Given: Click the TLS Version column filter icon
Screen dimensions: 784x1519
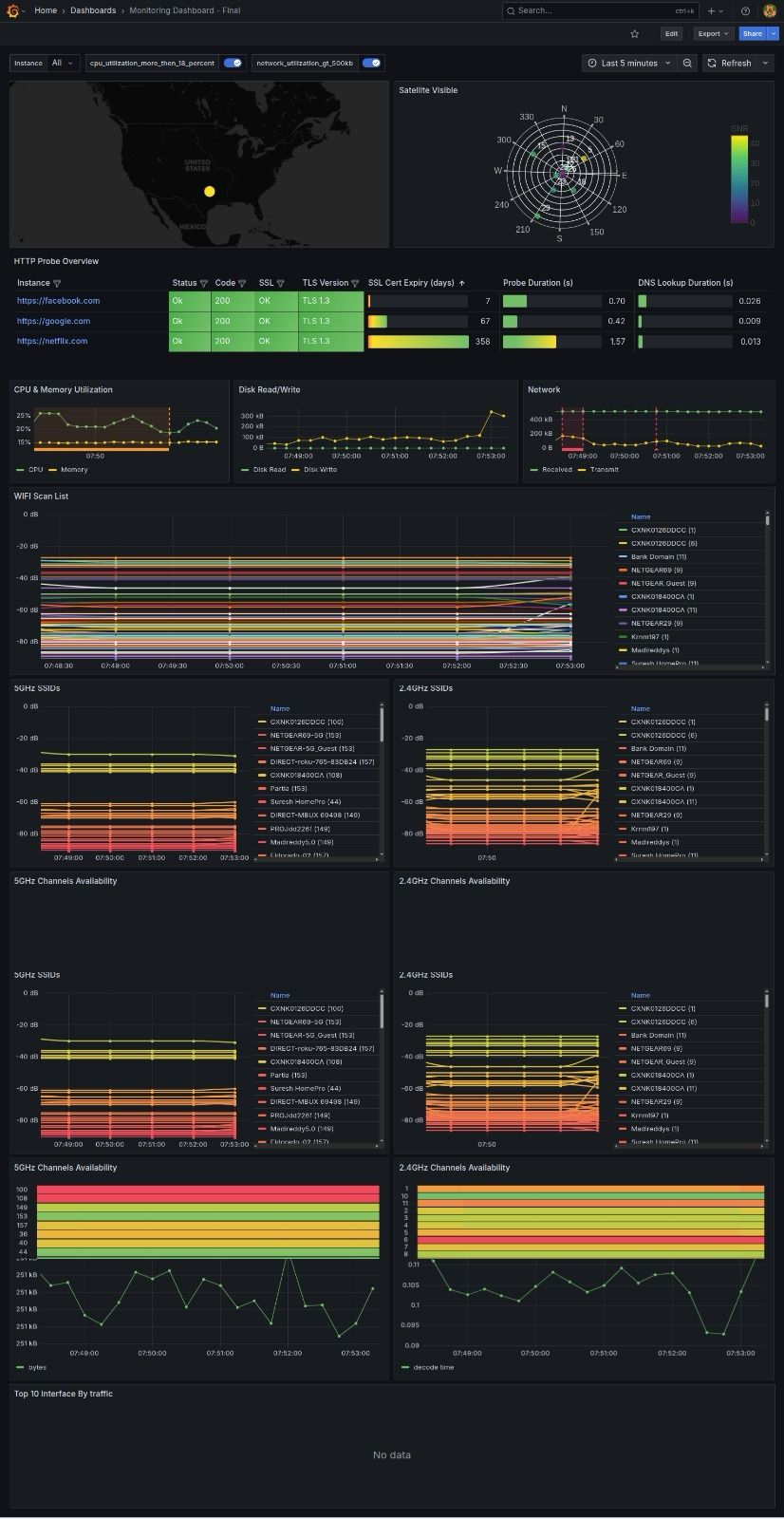Looking at the screenshot, I should (x=355, y=283).
